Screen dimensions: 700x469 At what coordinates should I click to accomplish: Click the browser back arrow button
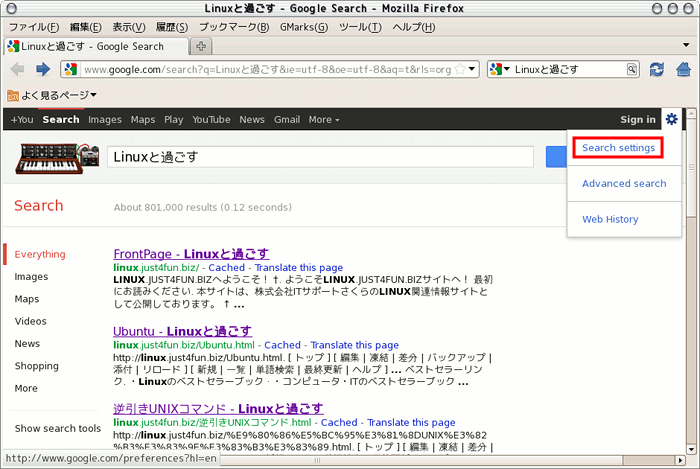17,69
